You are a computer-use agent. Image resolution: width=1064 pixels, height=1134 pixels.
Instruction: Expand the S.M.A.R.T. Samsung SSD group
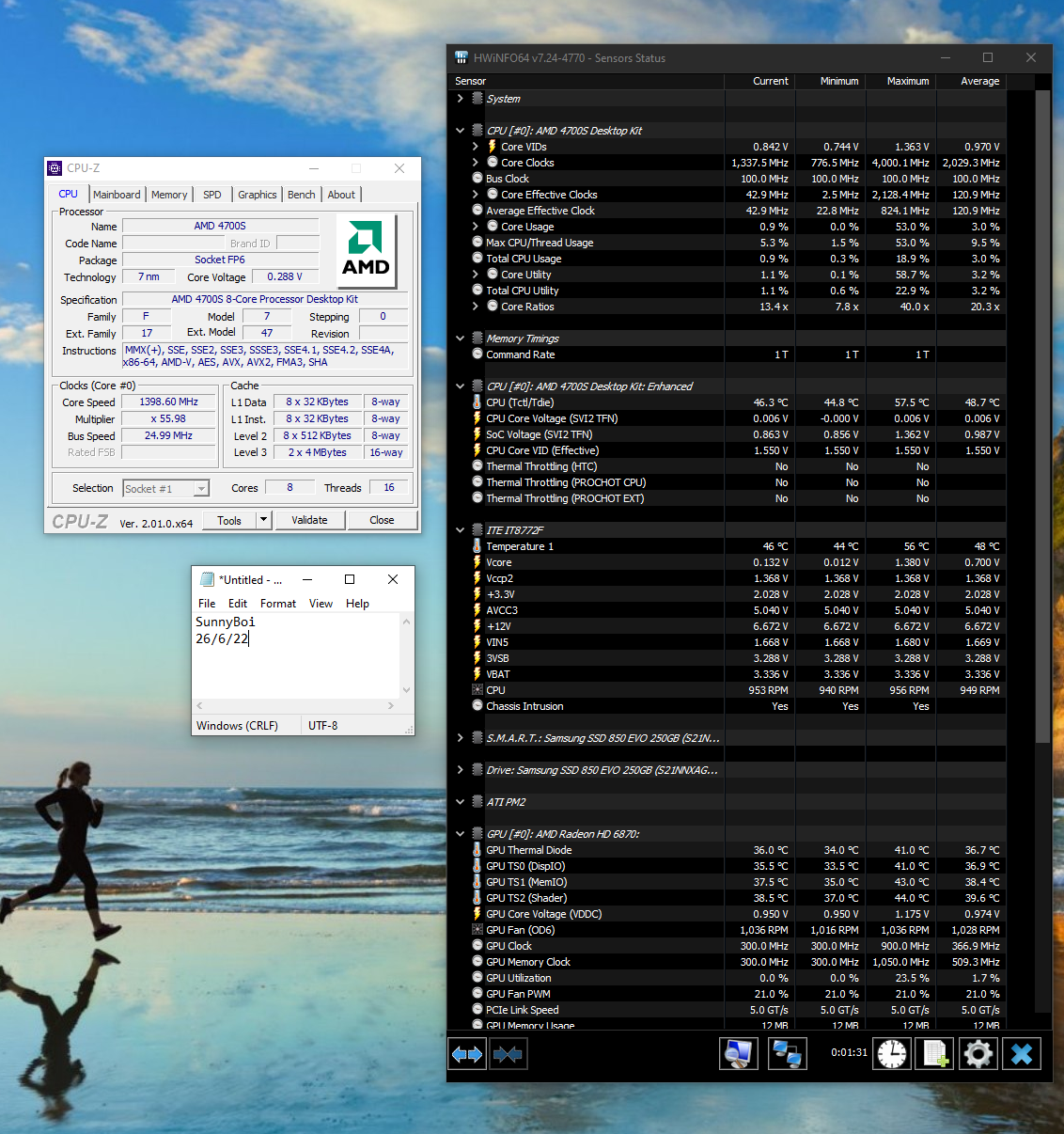point(460,738)
